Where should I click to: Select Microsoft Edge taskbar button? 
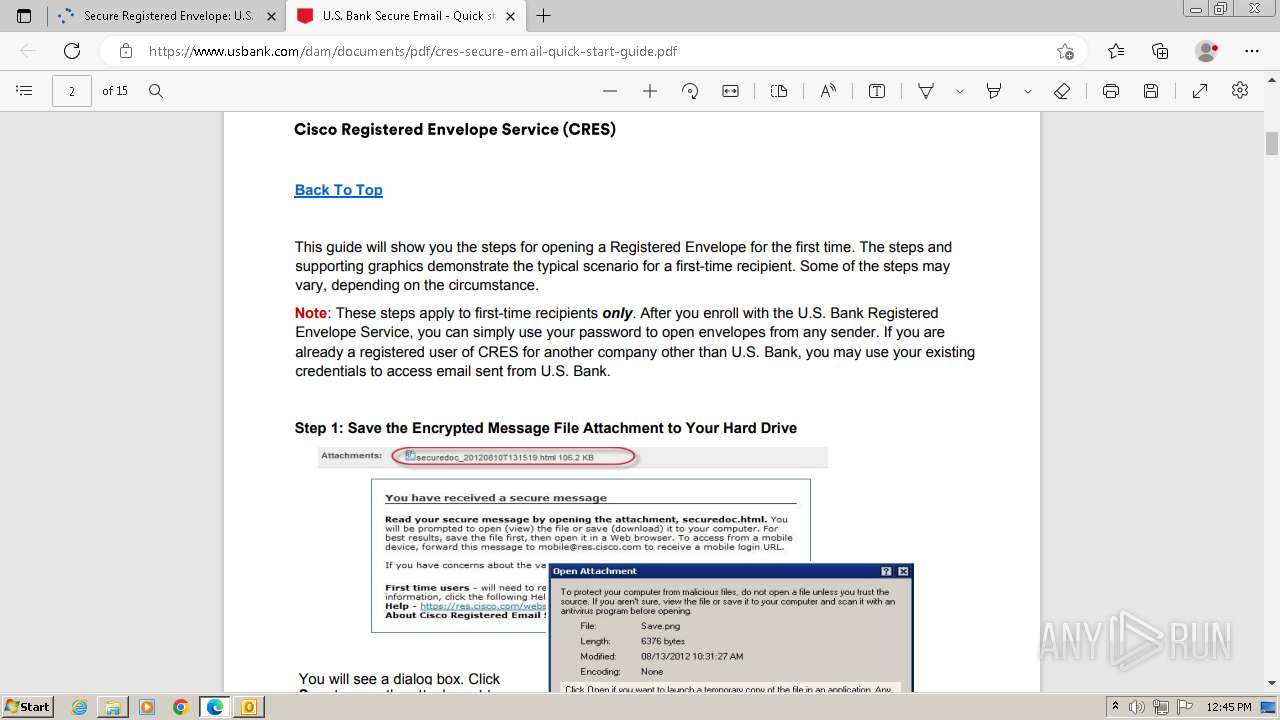[215, 707]
